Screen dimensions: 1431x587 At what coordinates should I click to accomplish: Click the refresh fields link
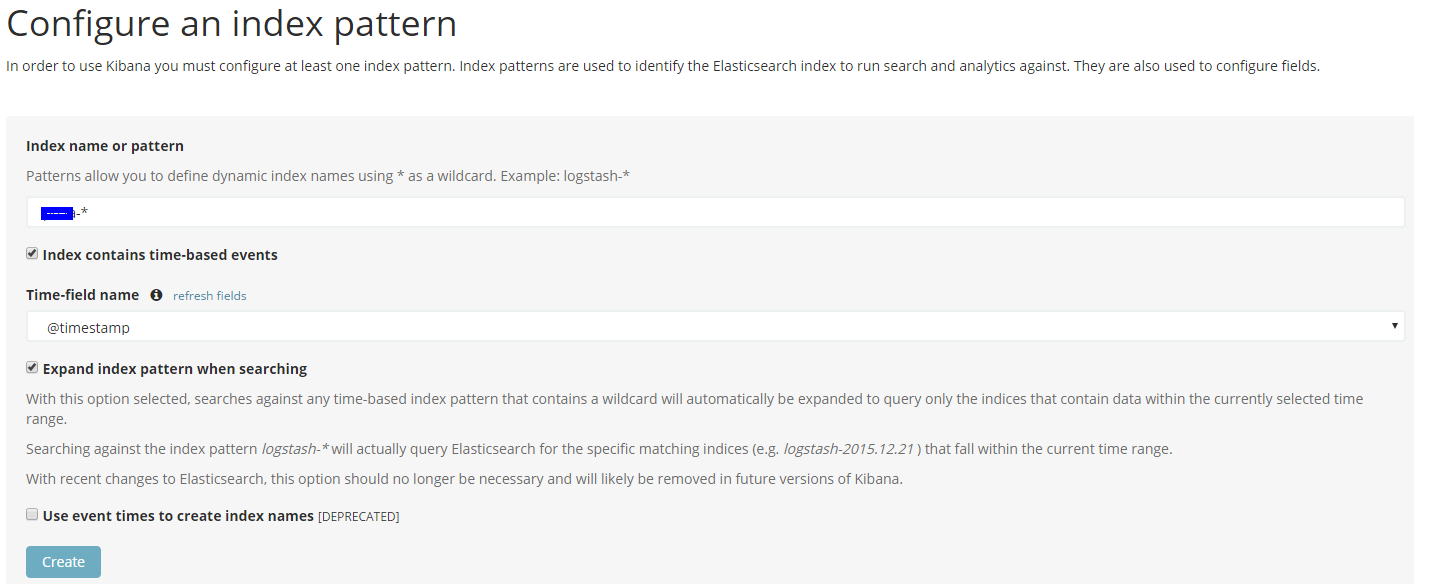tap(209, 296)
